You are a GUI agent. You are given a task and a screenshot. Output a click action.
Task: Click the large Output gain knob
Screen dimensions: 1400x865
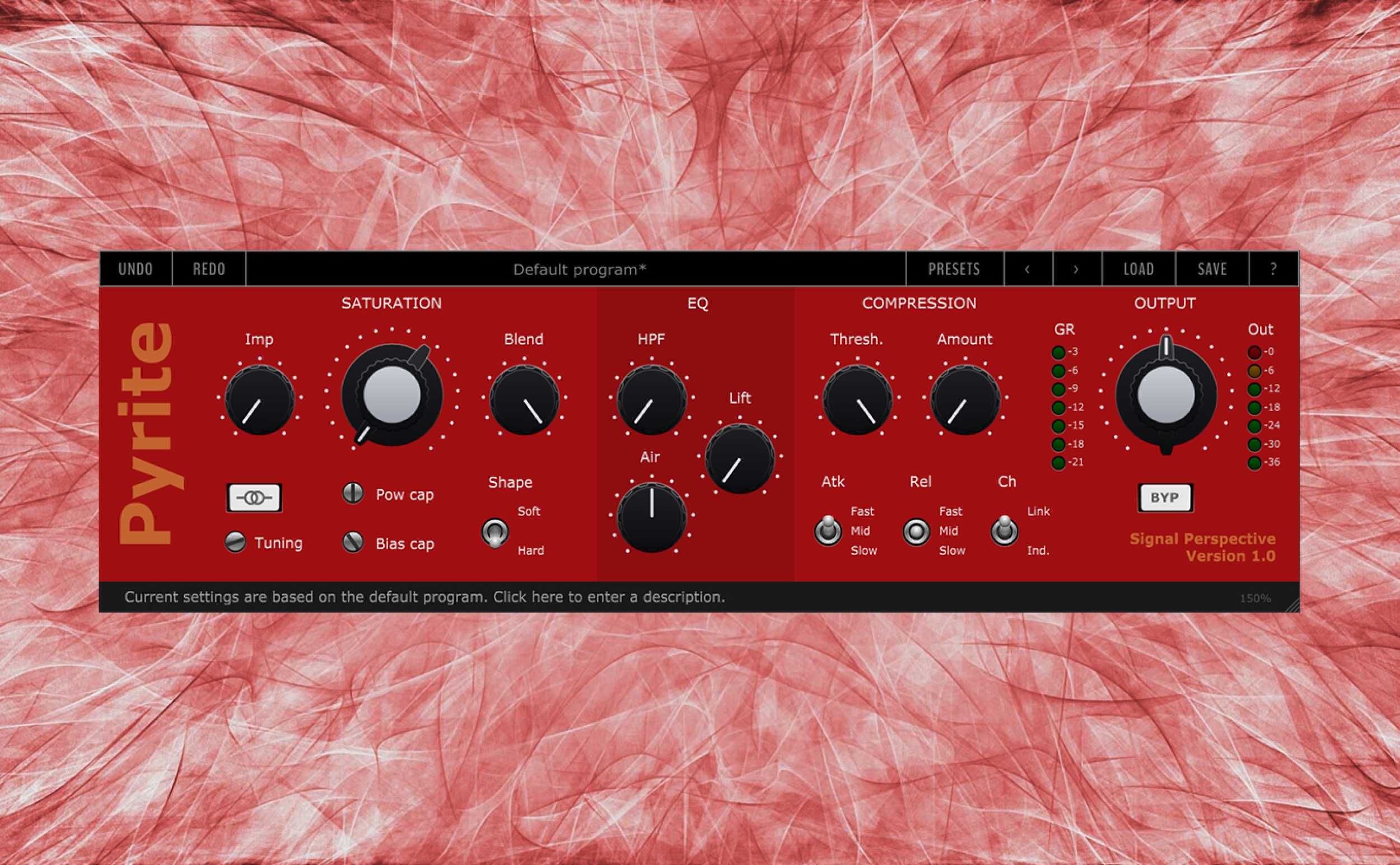1165,395
